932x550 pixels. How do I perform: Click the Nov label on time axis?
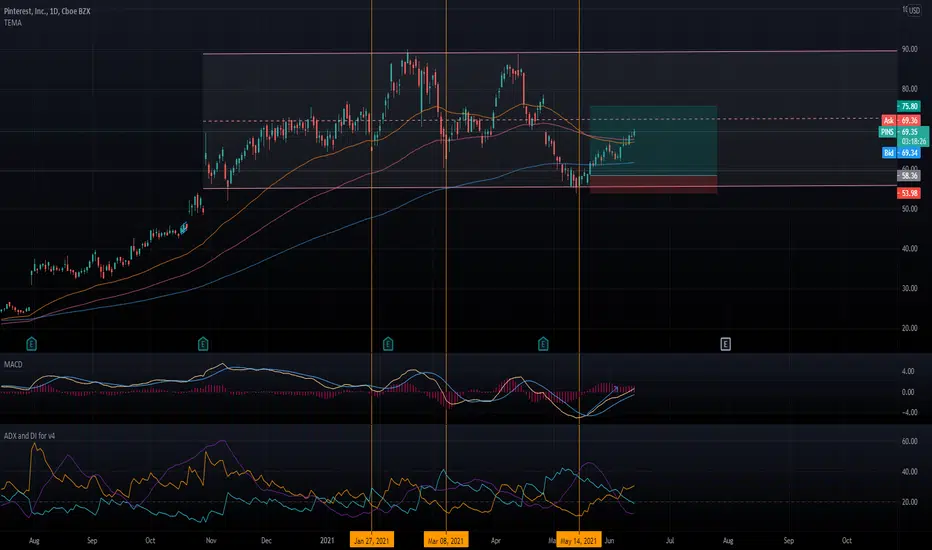pyautogui.click(x=210, y=540)
